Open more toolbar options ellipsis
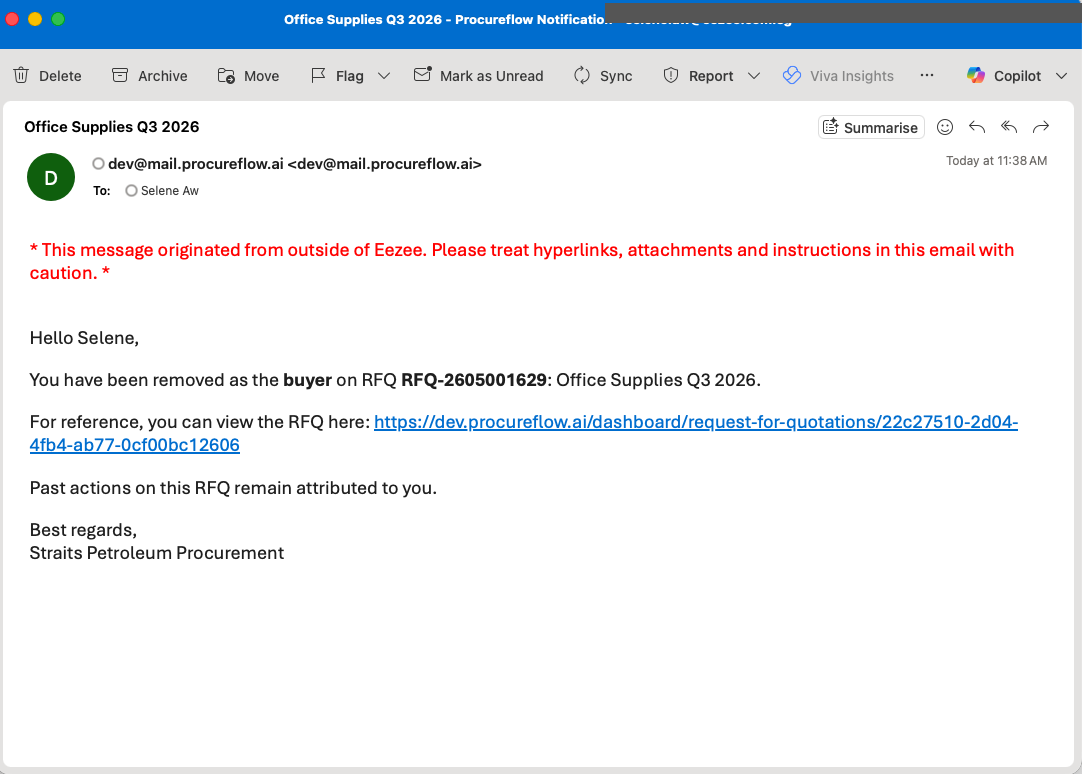This screenshot has width=1082, height=774. tap(927, 75)
